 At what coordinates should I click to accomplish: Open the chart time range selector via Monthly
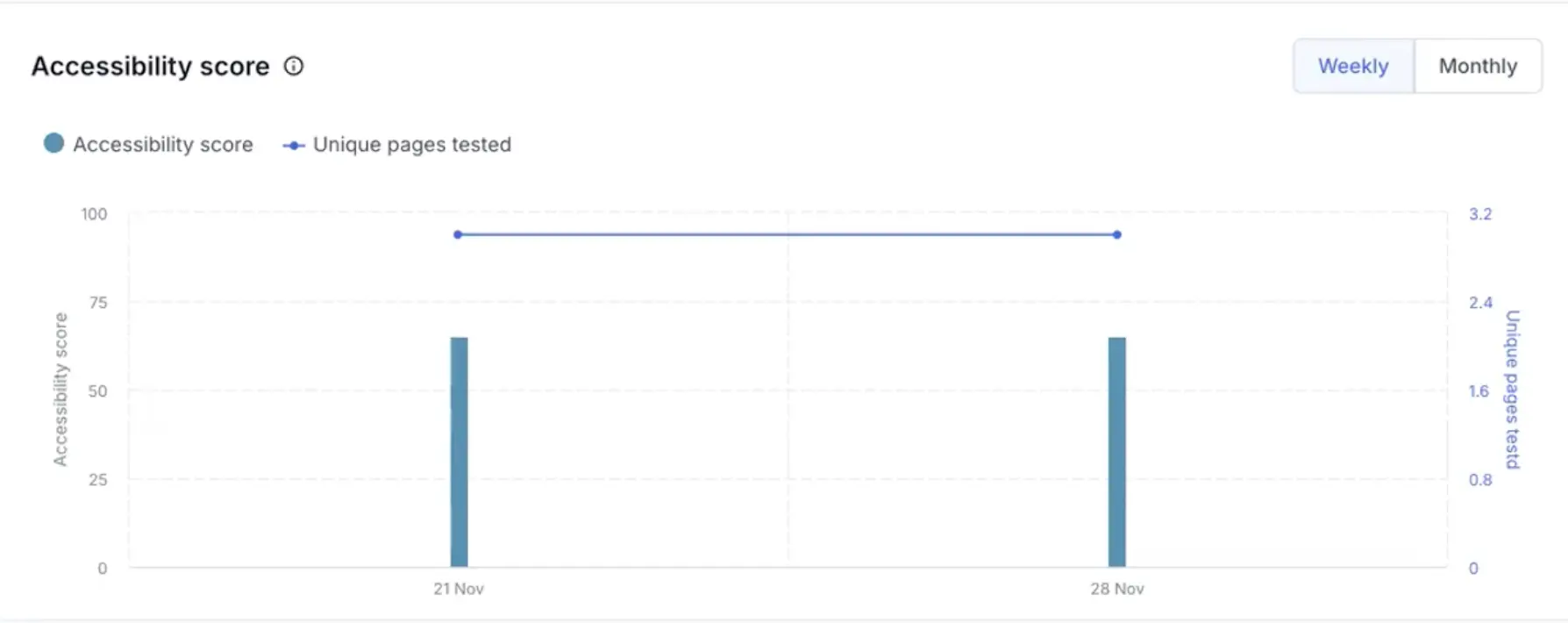[x=1479, y=65]
